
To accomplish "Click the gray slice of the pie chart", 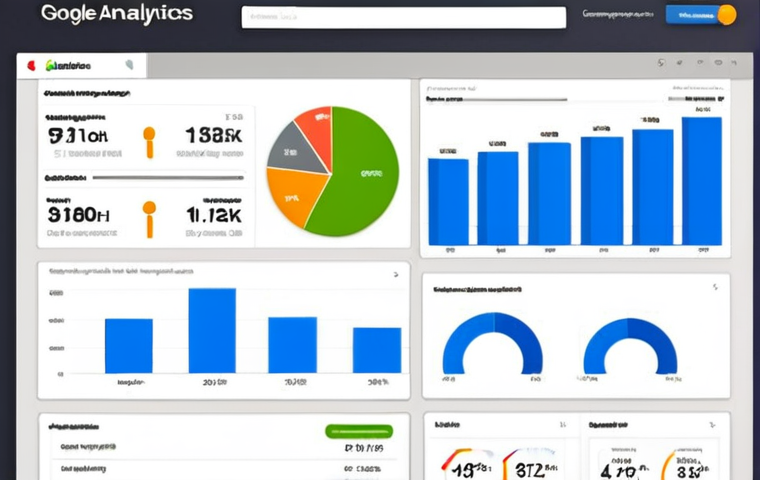I will tap(295, 150).
